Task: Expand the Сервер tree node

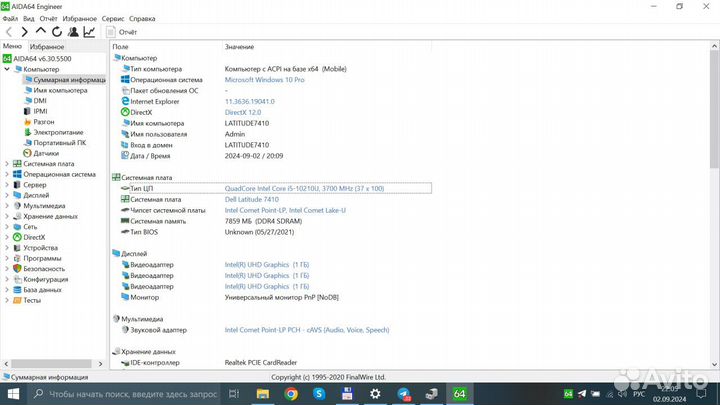Action: click(7, 185)
